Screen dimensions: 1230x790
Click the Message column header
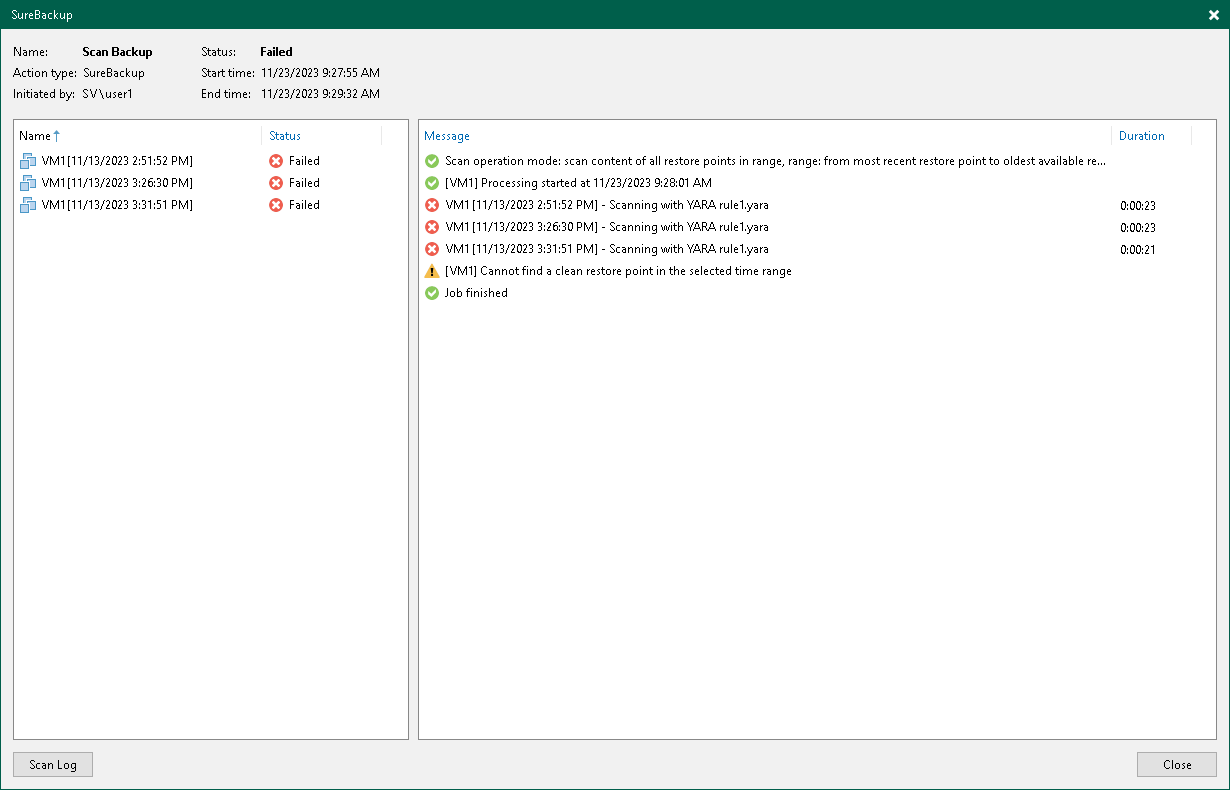447,136
